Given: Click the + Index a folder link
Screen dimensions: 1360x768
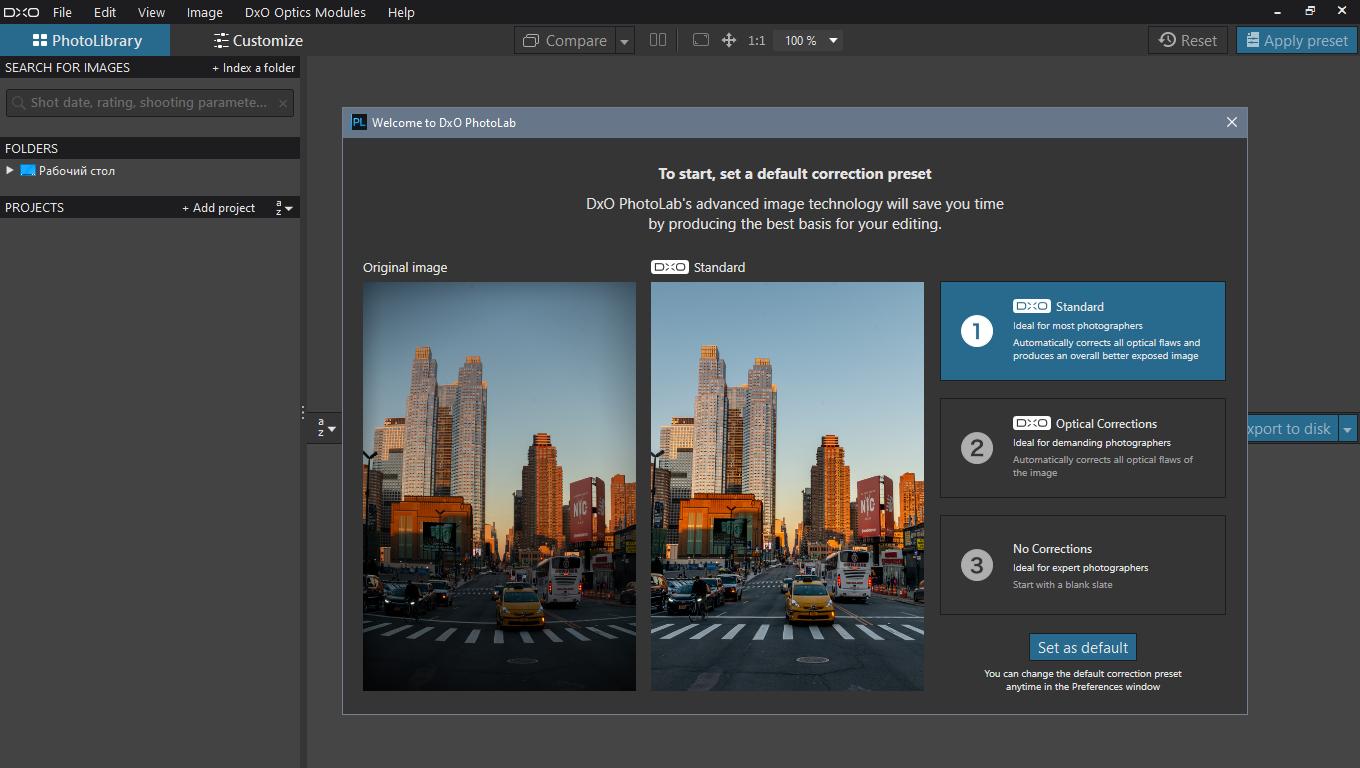Looking at the screenshot, I should pyautogui.click(x=253, y=68).
